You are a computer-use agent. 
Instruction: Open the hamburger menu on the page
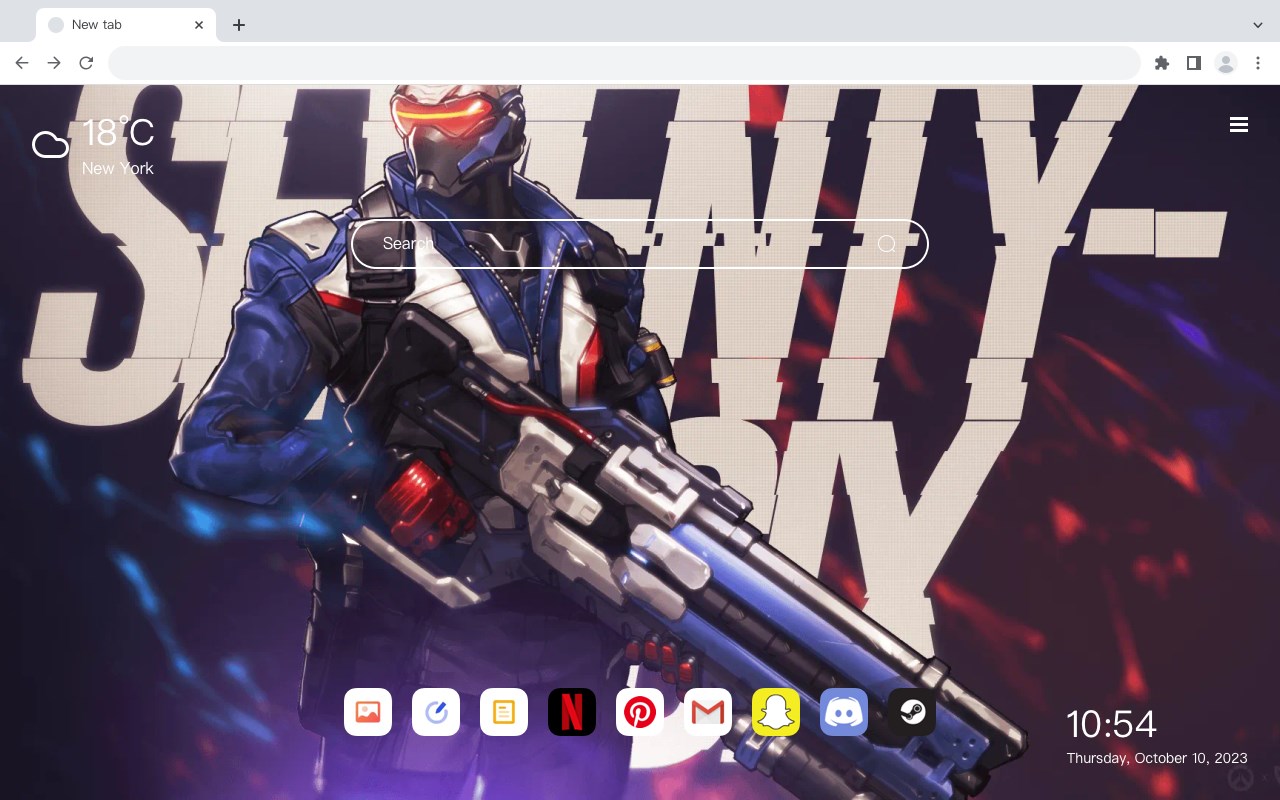1239,124
